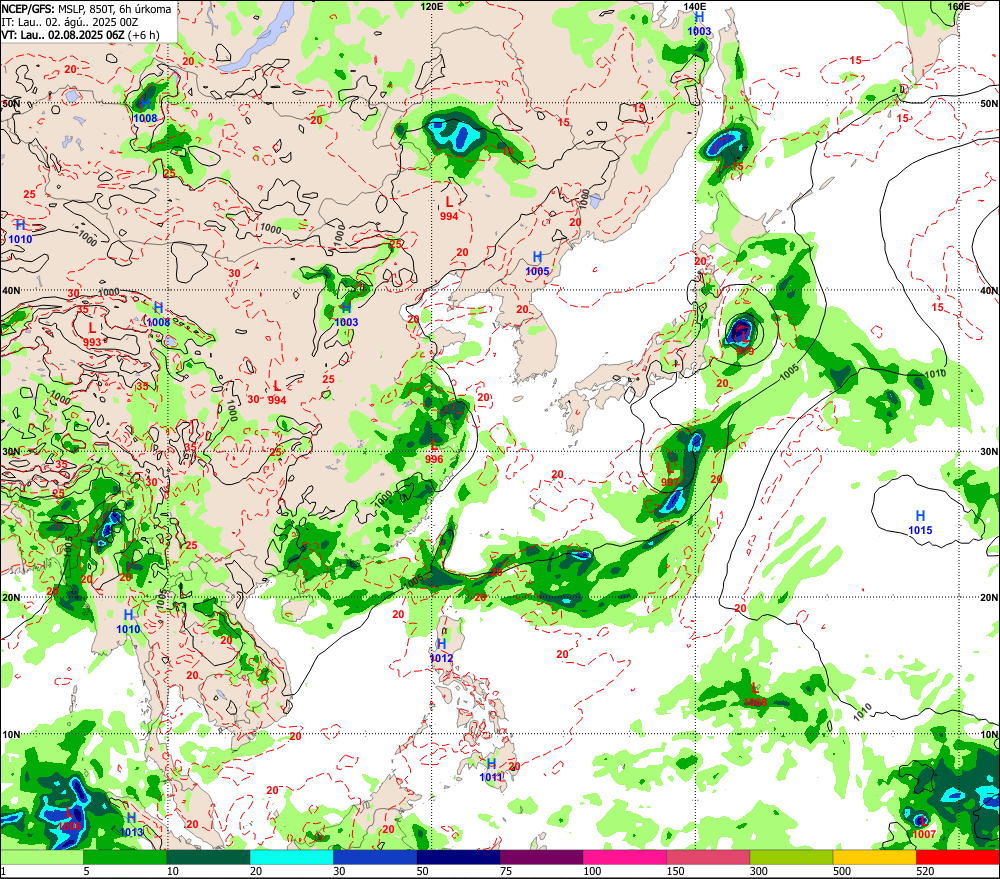Click the green 5–10 legend swatch
The width and height of the screenshot is (1000, 879).
click(124, 857)
